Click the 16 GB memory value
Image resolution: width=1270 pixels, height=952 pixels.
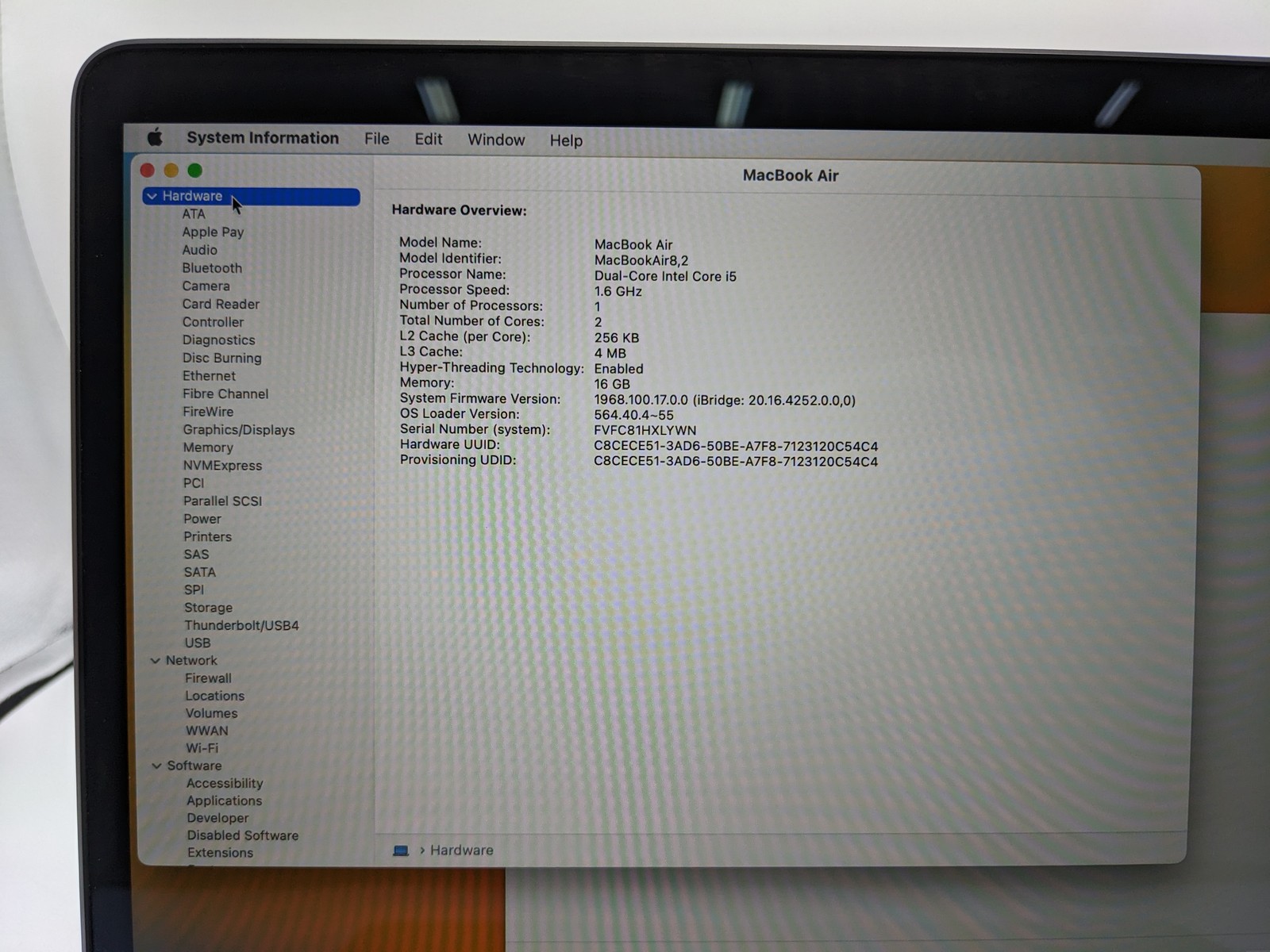[612, 385]
